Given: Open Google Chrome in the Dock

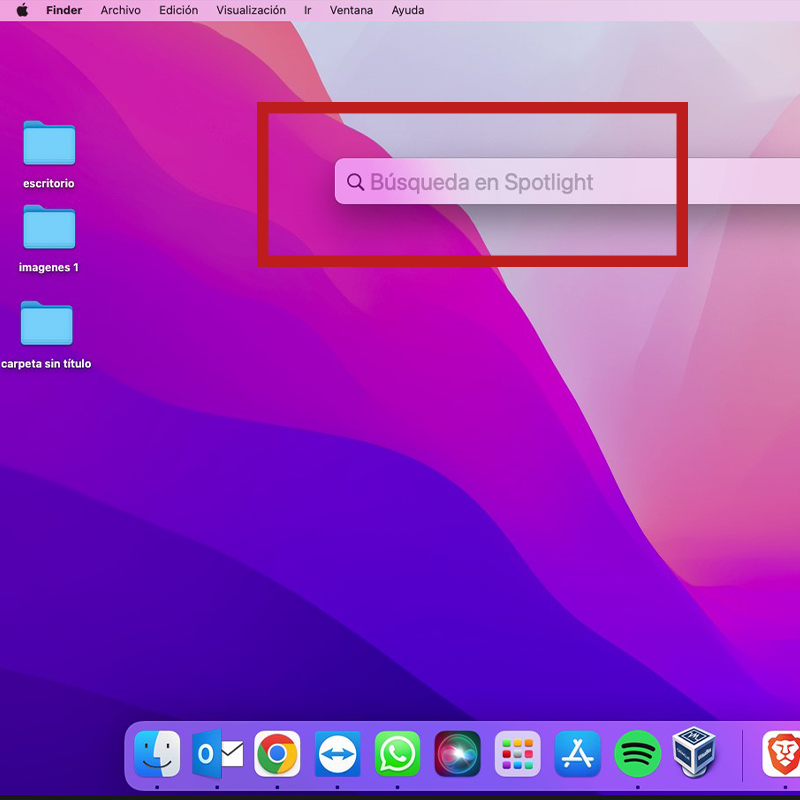Looking at the screenshot, I should (x=277, y=754).
